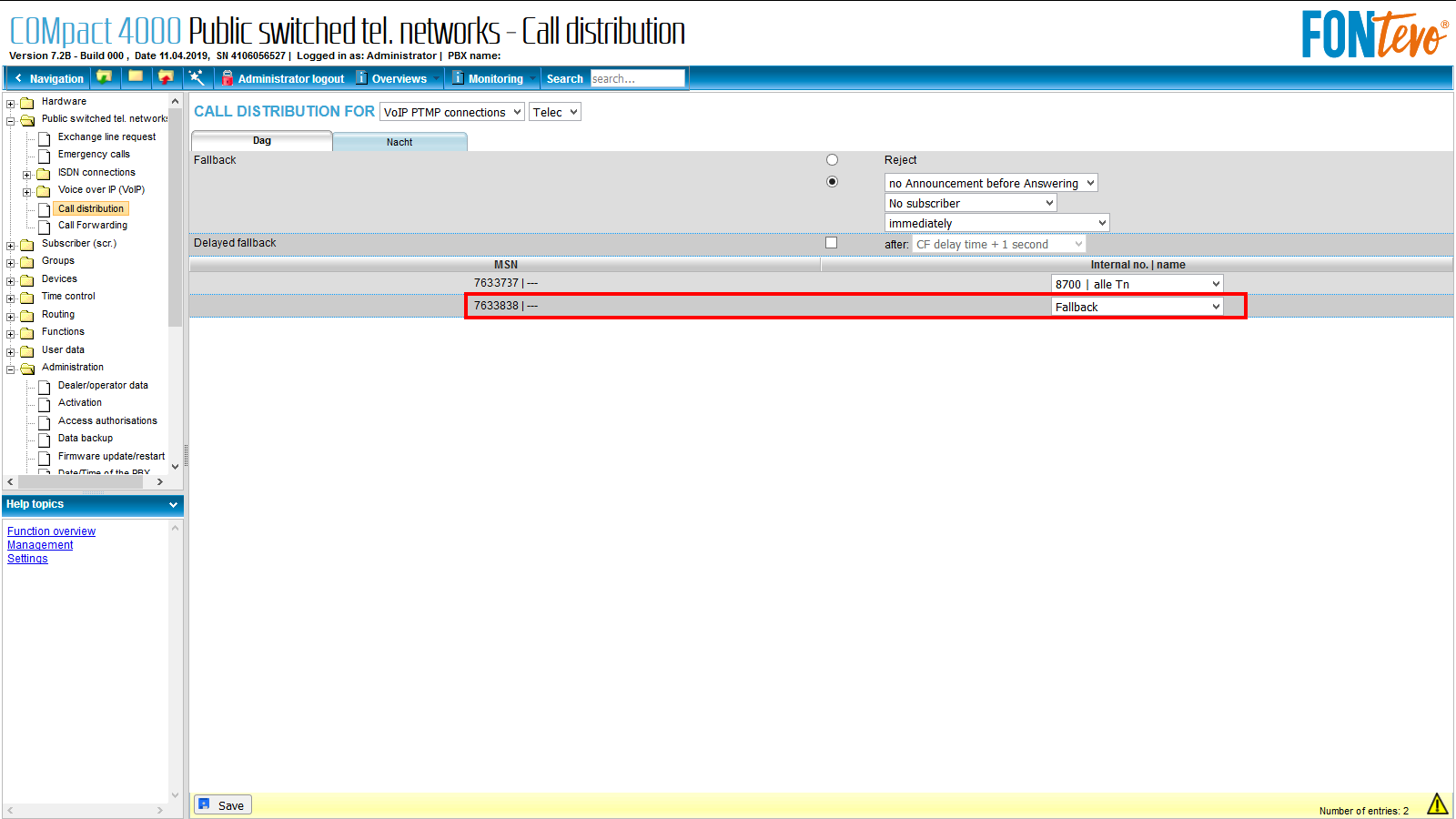Open the Settings help link
This screenshot has height=819, width=1456.
(x=27, y=559)
